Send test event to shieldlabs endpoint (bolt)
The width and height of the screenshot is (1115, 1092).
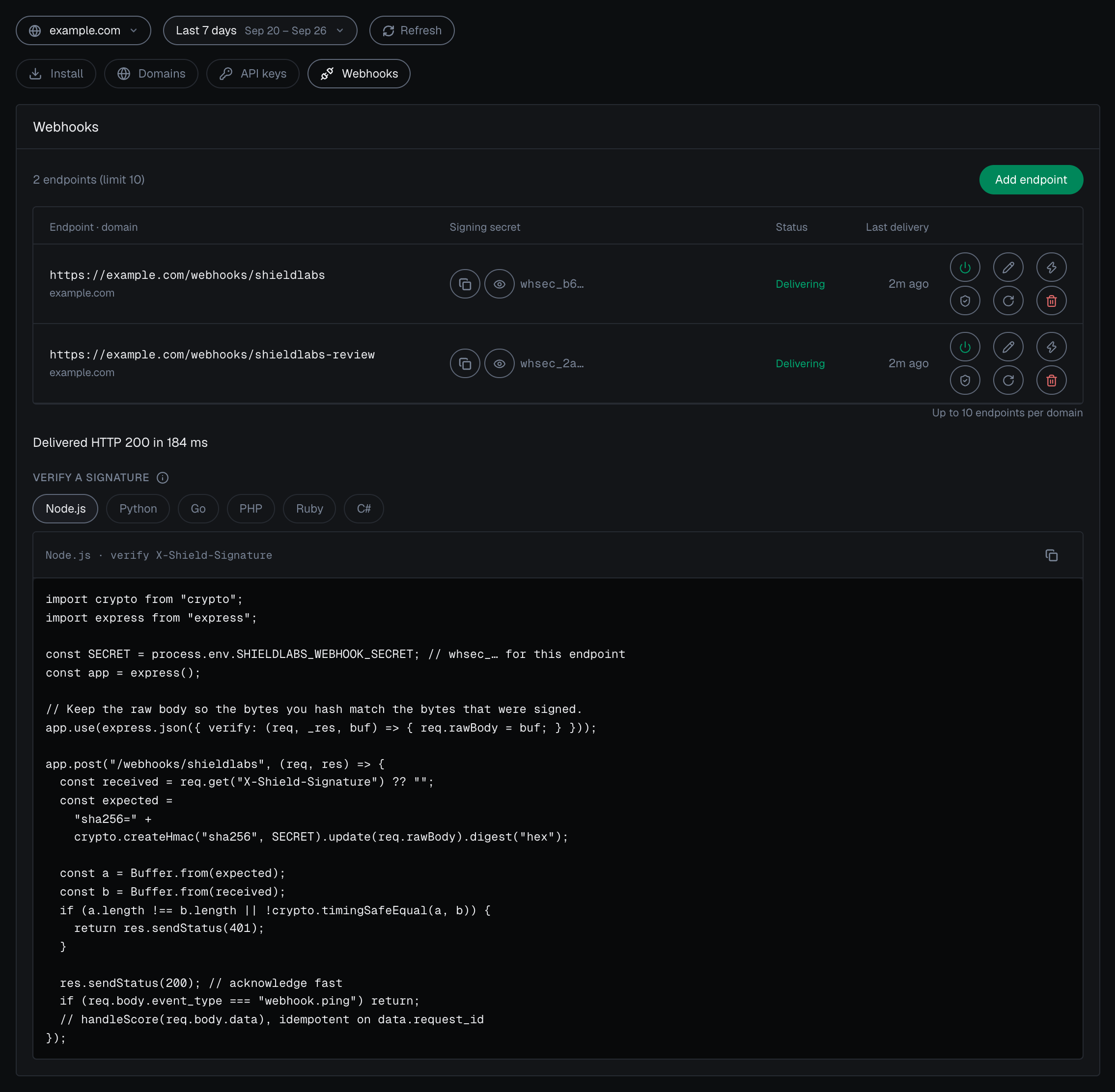[x=1051, y=267]
